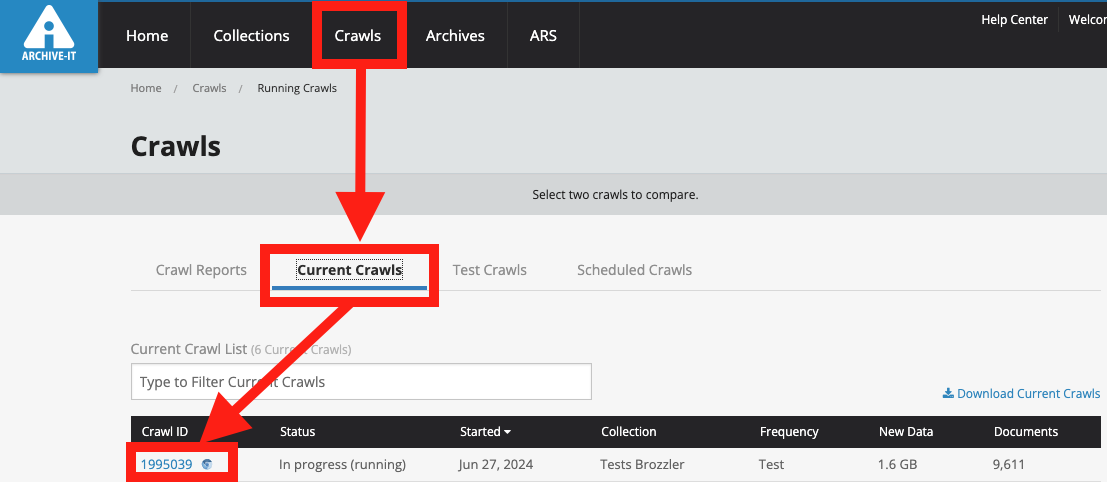
Task: Click the Crawl ID column header
Action: tap(165, 432)
